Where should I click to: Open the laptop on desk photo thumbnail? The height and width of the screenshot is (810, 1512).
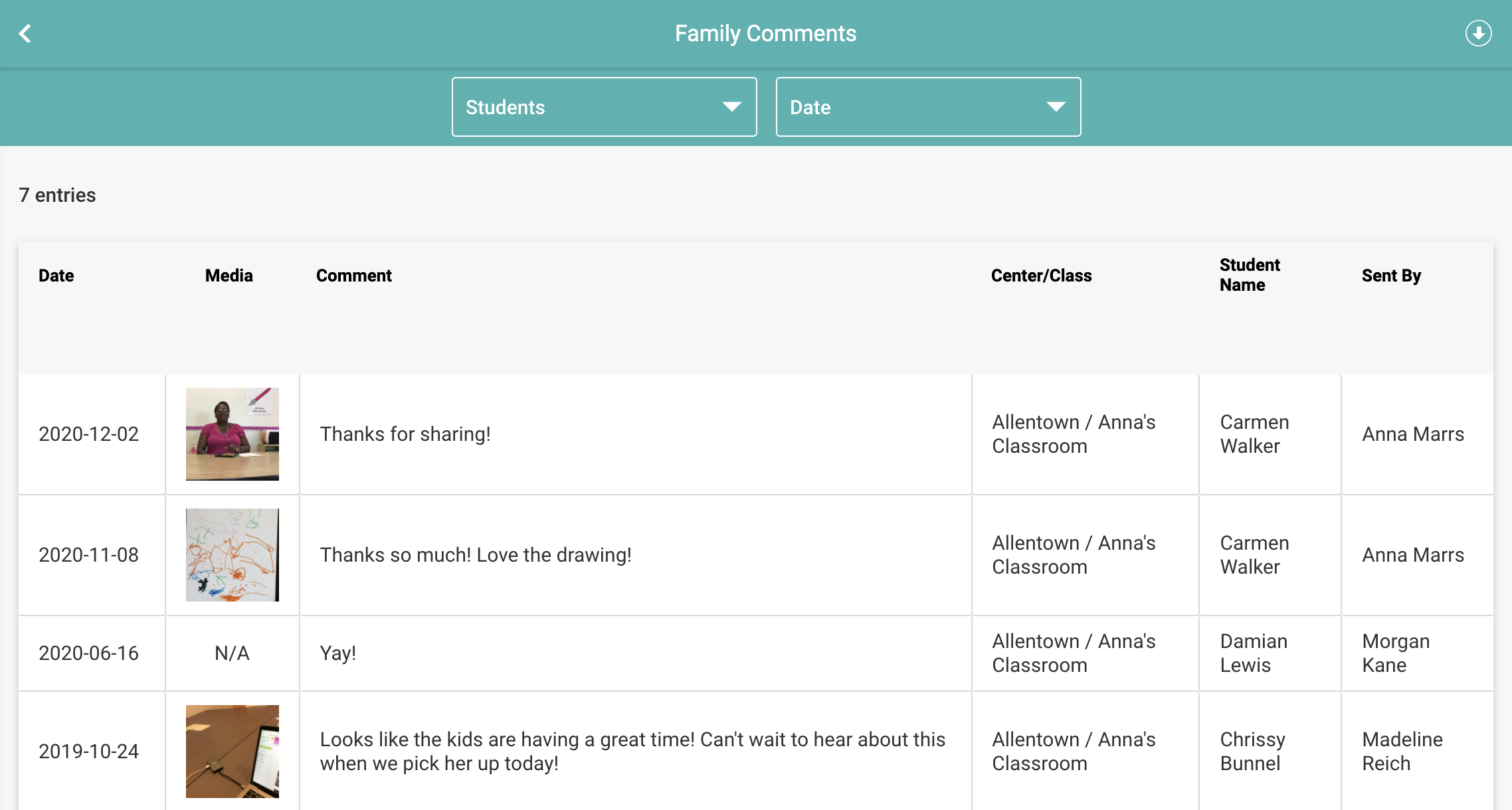coord(233,752)
